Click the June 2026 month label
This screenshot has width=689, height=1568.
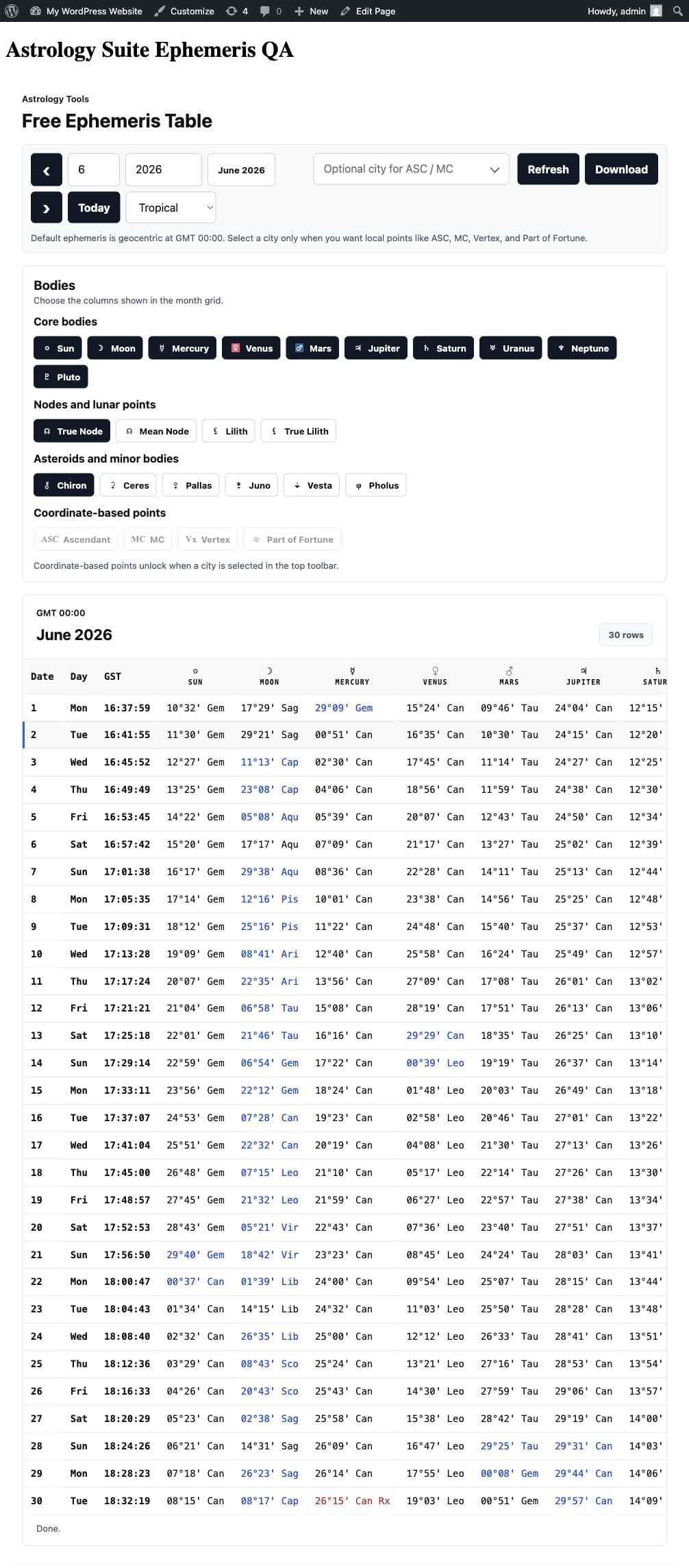[241, 170]
